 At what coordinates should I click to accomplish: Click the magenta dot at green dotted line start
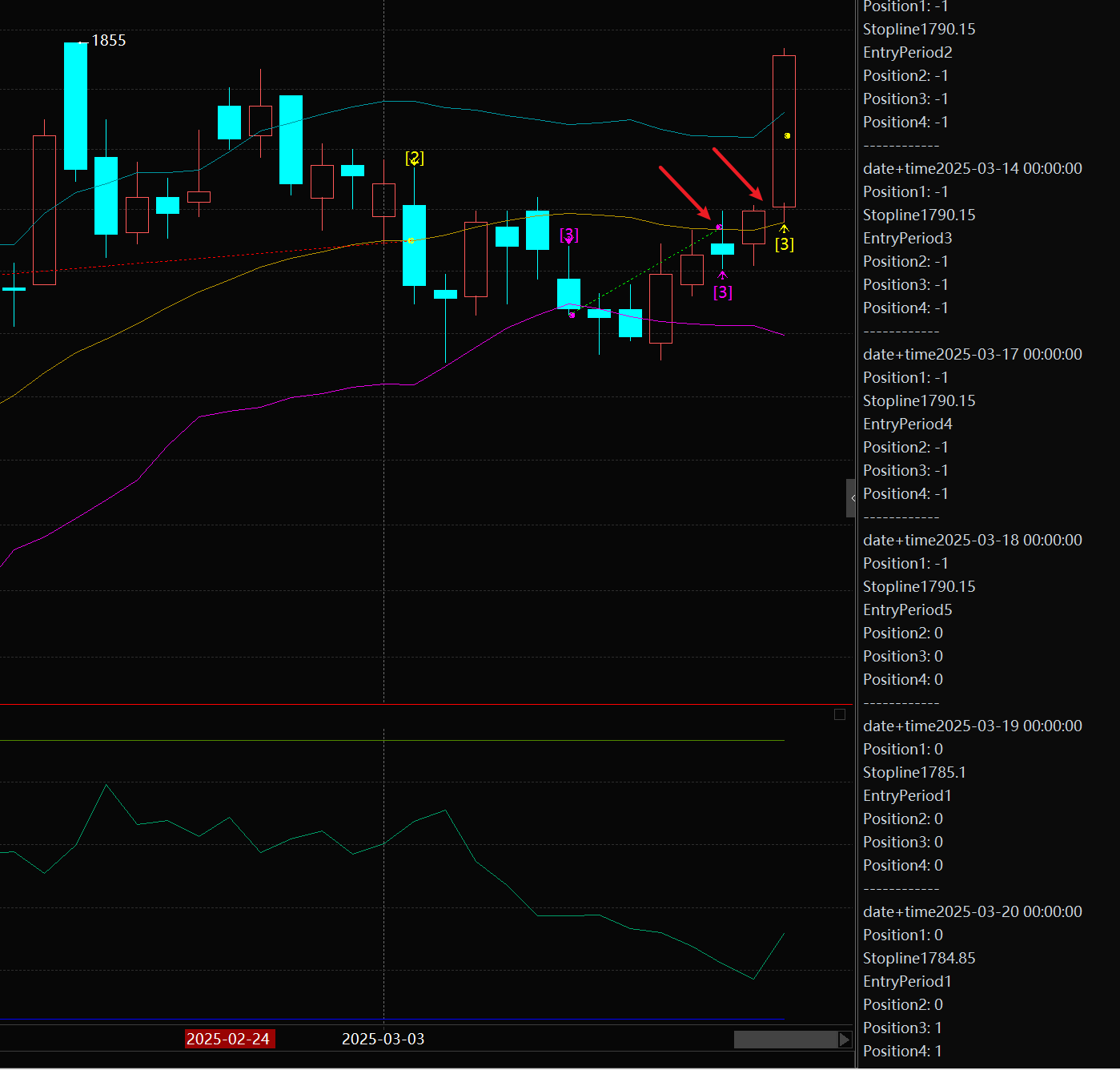point(572,316)
